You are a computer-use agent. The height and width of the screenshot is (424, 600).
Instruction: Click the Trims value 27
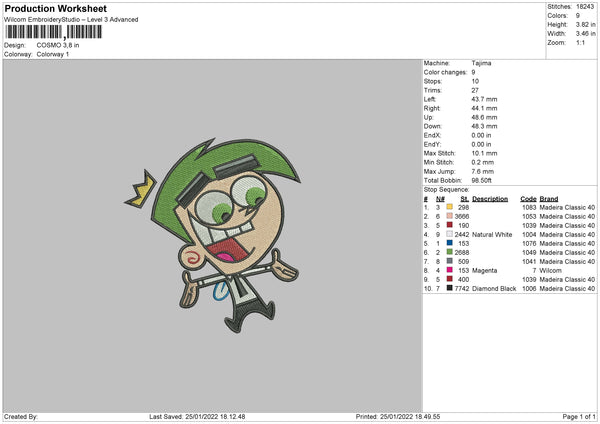pyautogui.click(x=475, y=90)
